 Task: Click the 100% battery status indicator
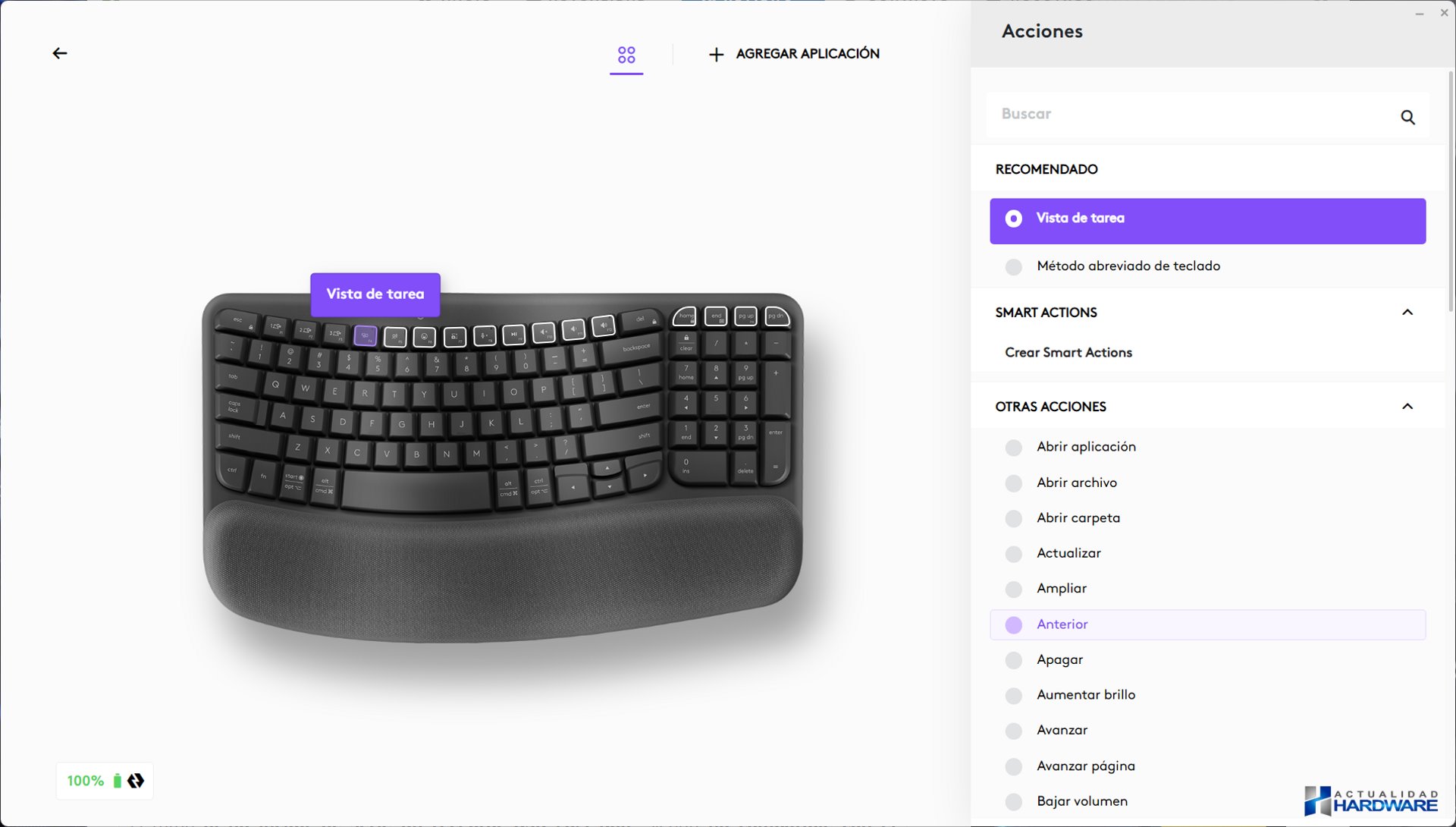pyautogui.click(x=105, y=781)
